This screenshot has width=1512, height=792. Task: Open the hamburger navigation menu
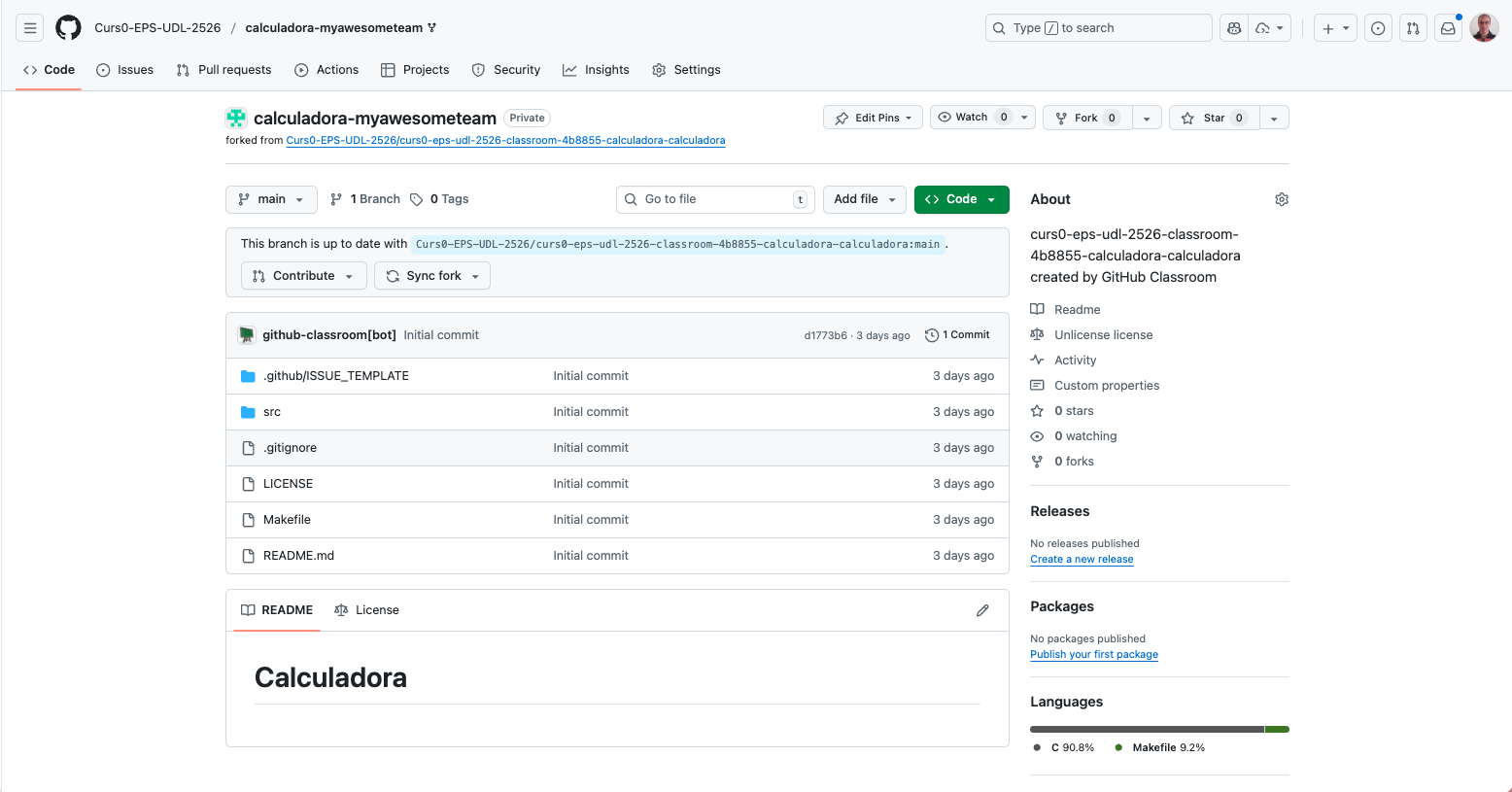pos(30,28)
